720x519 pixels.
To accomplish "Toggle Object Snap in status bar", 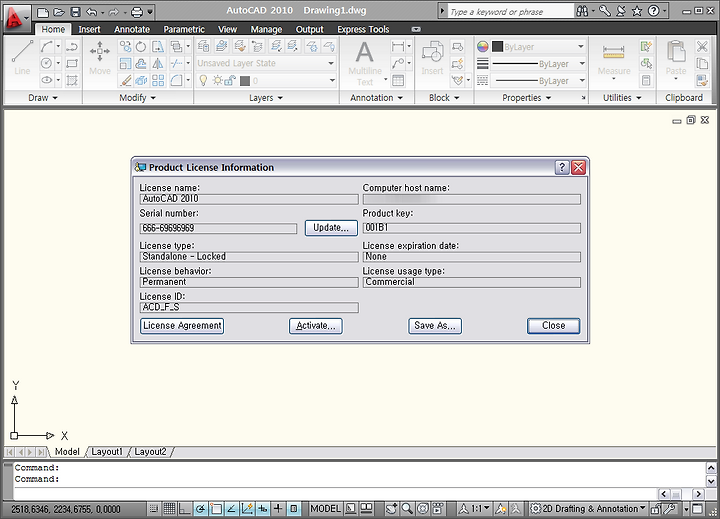I will (x=216, y=508).
